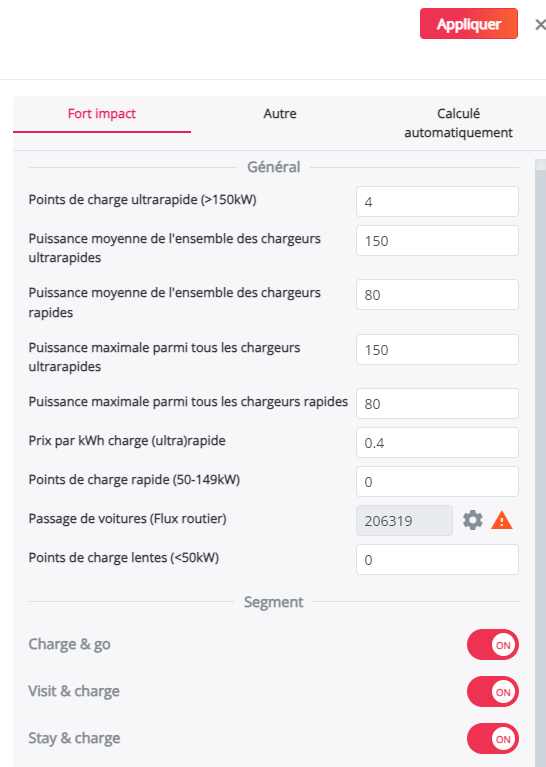546x767 pixels.
Task: Focus the rapid chargers average power field
Action: click(x=437, y=294)
